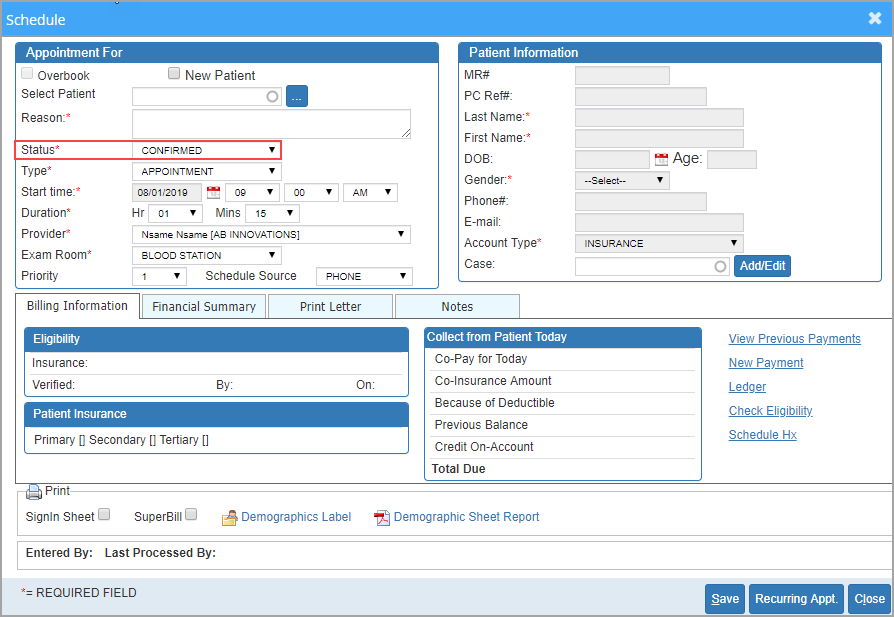Click the Case field search circle icon
Image resolution: width=894 pixels, height=617 pixels.
coord(720,266)
